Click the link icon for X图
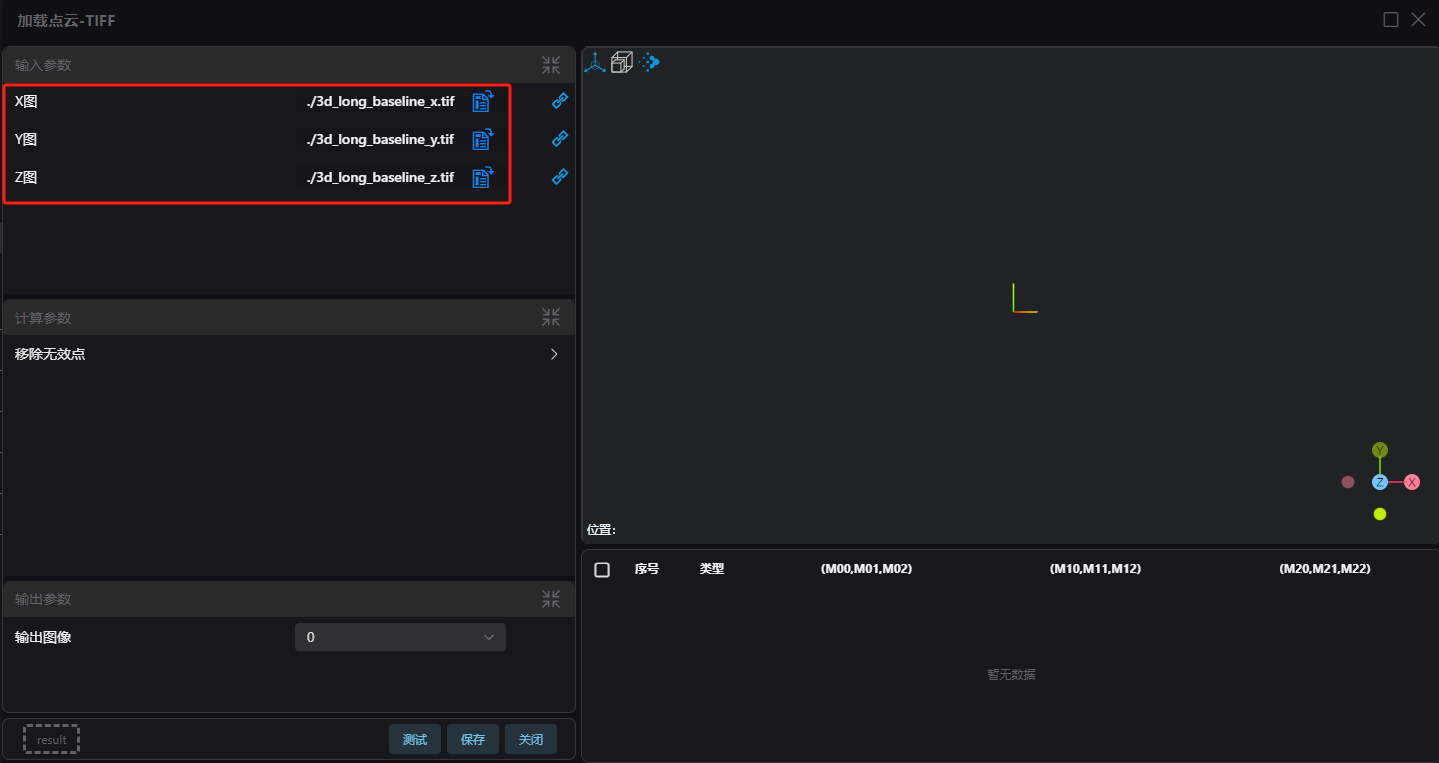1439x763 pixels. pyautogui.click(x=560, y=101)
